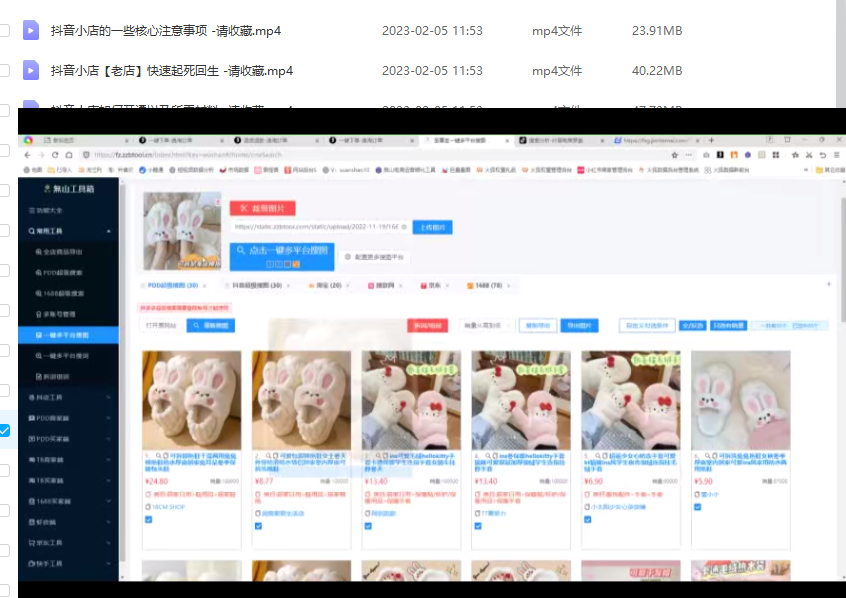846x598 pixels.
Task: Reload the page with the refresh icon
Action: [56, 155]
